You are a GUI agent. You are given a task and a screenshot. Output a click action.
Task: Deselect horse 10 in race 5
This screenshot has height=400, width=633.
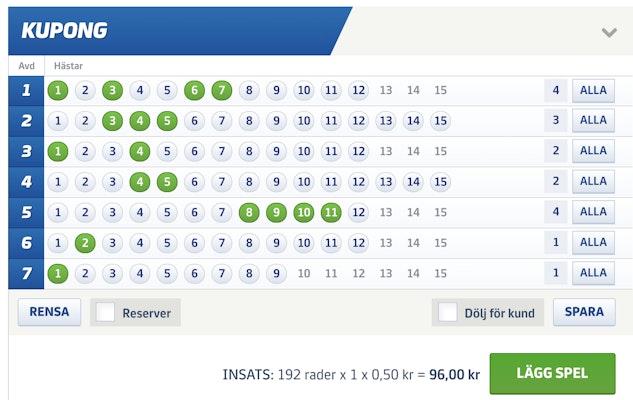point(304,212)
